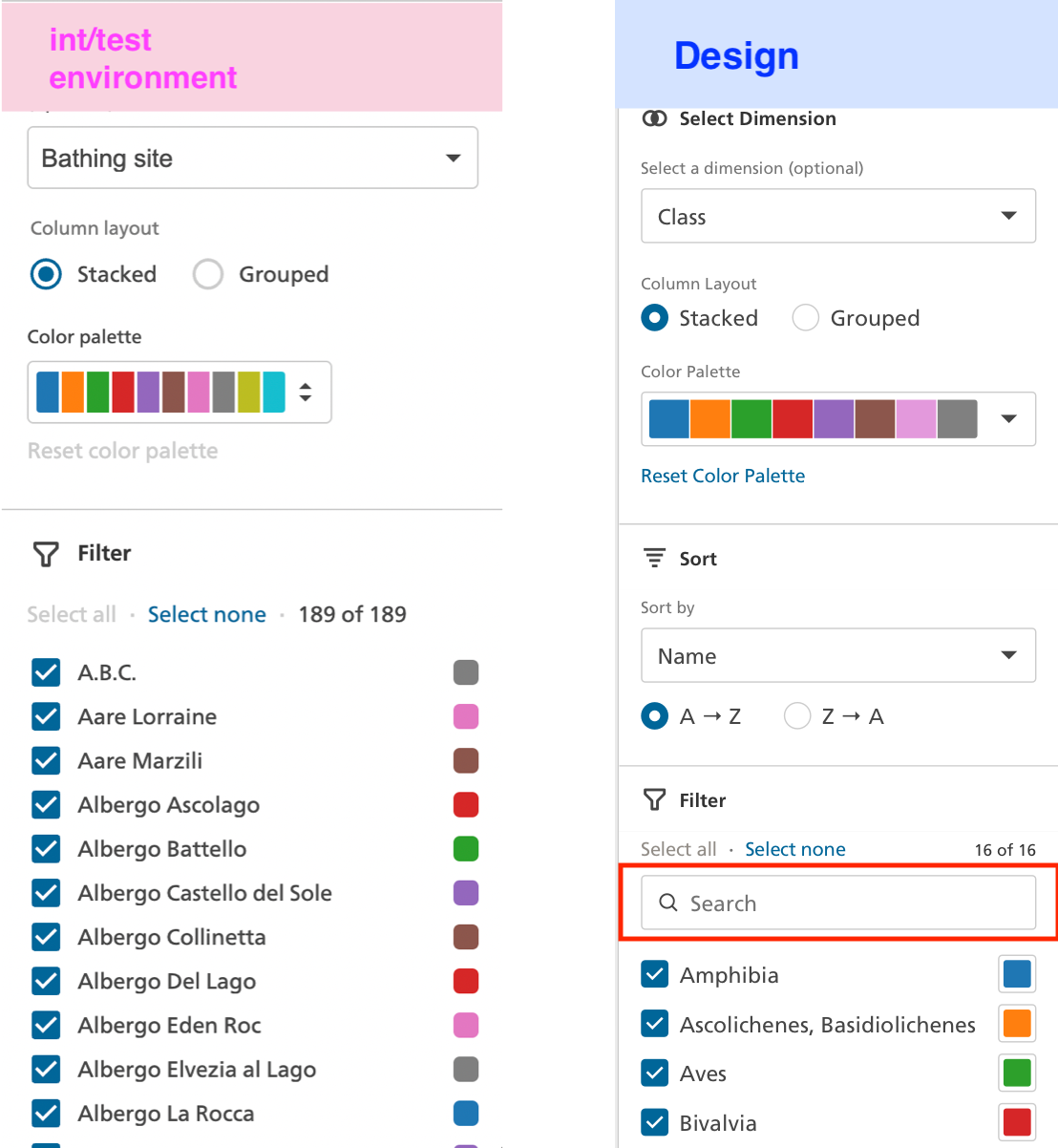Click the Filter icon in the Design panel
This screenshot has width=1058, height=1148.
point(654,799)
